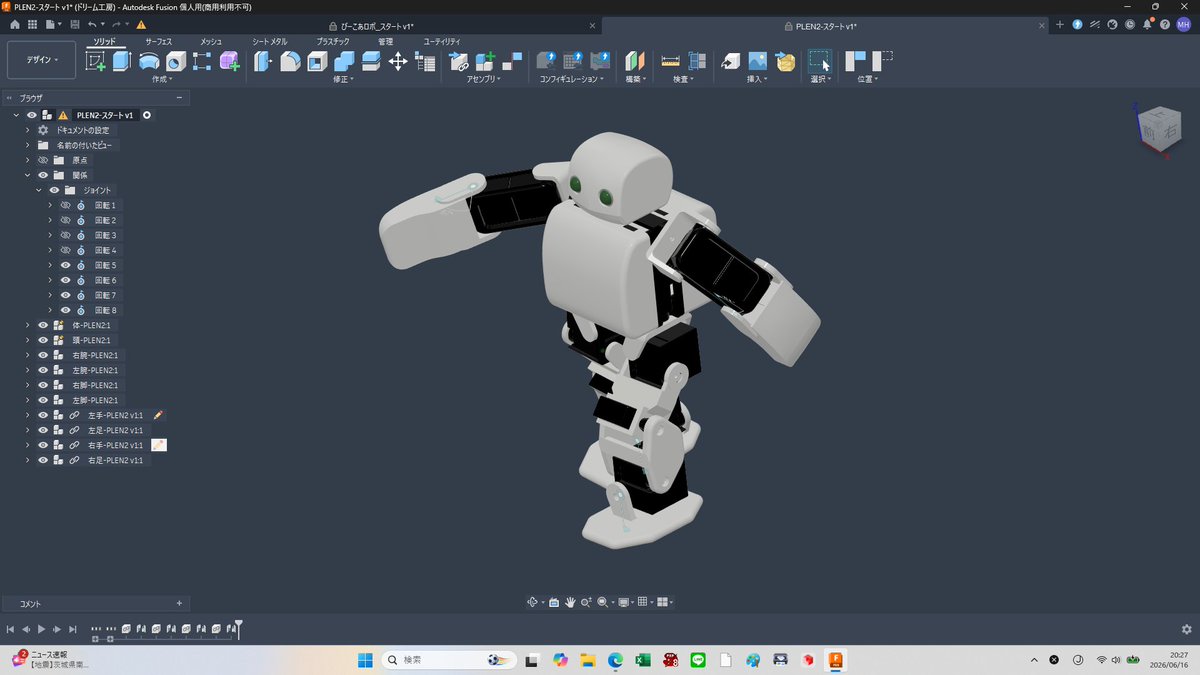Select the Fillet tool
1200x675 pixels.
point(290,61)
